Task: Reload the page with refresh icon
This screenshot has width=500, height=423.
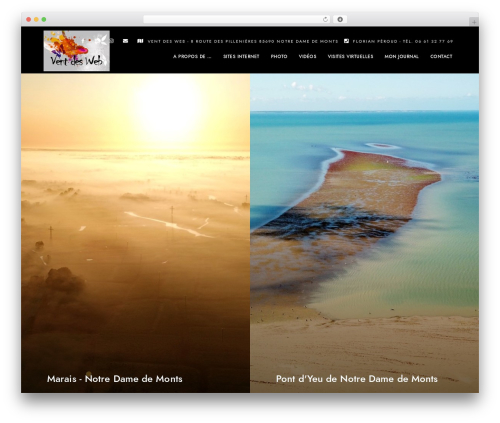Action: point(325,19)
